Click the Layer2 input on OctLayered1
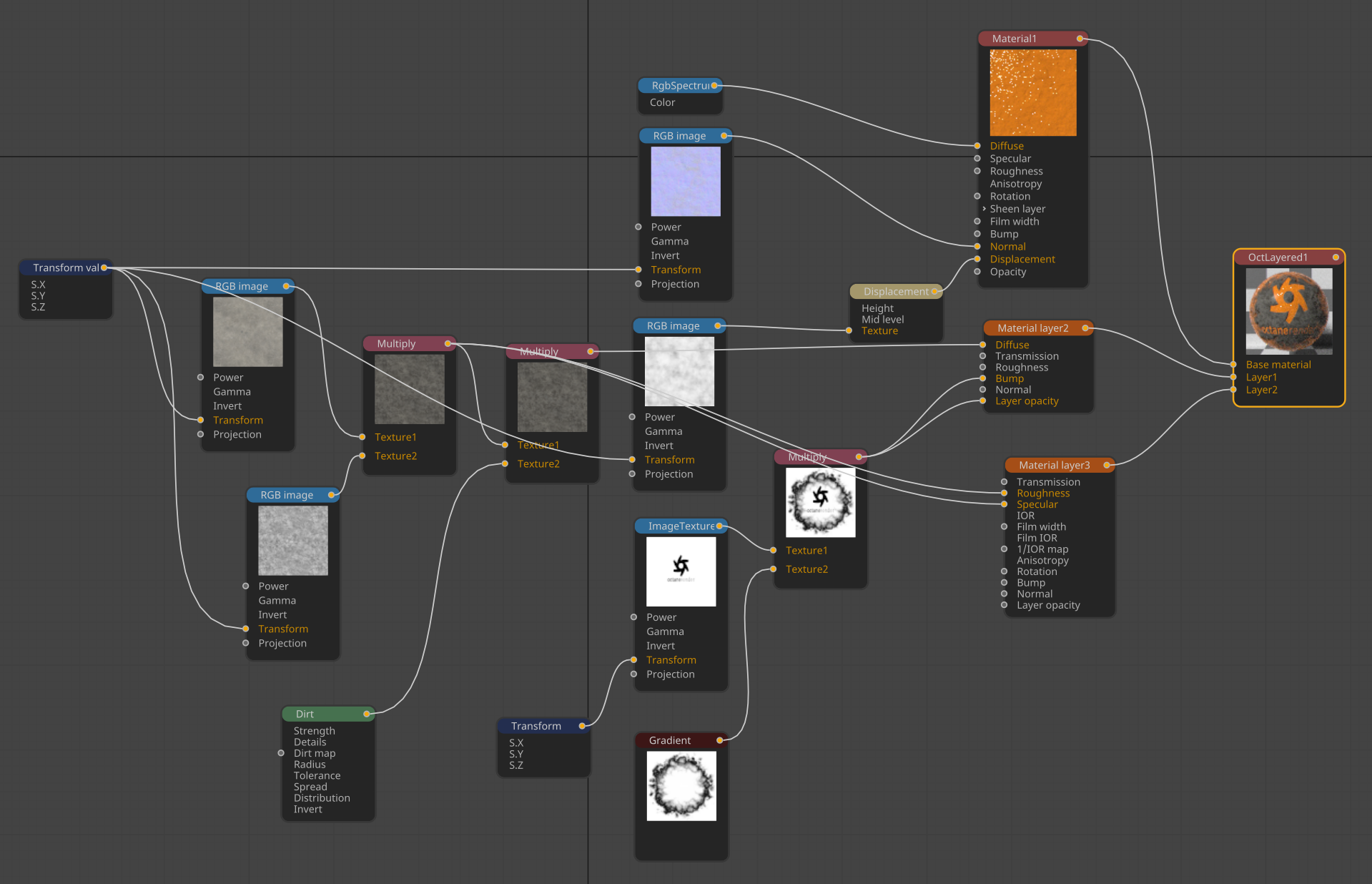Image resolution: width=1372 pixels, height=884 pixels. 1233,390
